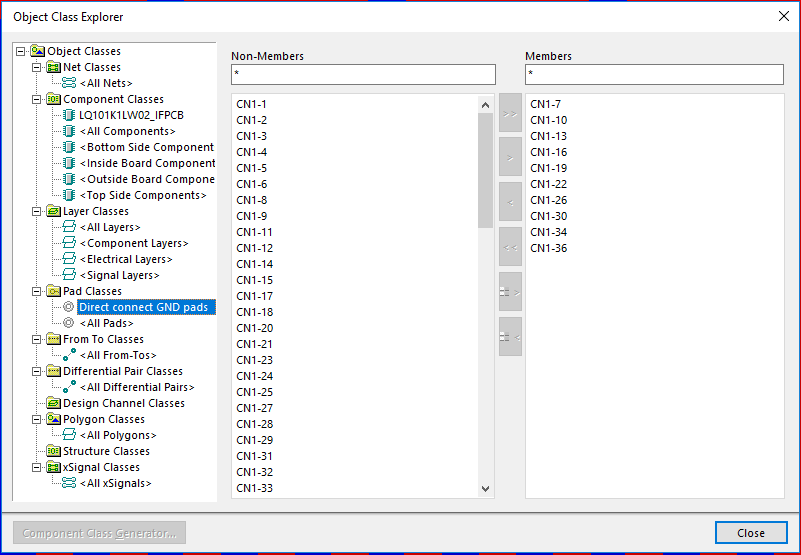Click the add selected > button

tap(510, 157)
